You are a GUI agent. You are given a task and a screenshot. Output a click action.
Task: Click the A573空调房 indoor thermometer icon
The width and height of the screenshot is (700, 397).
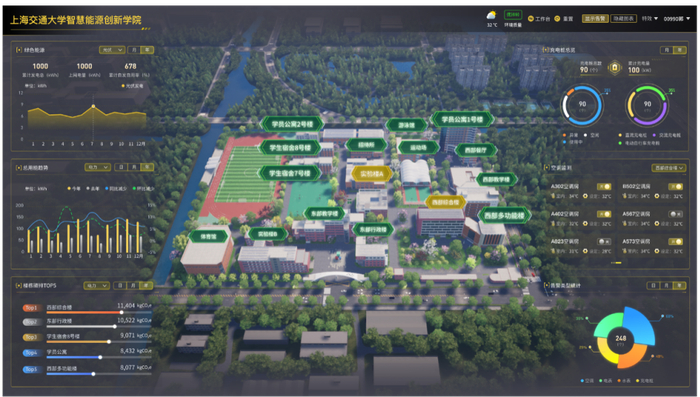point(625,251)
